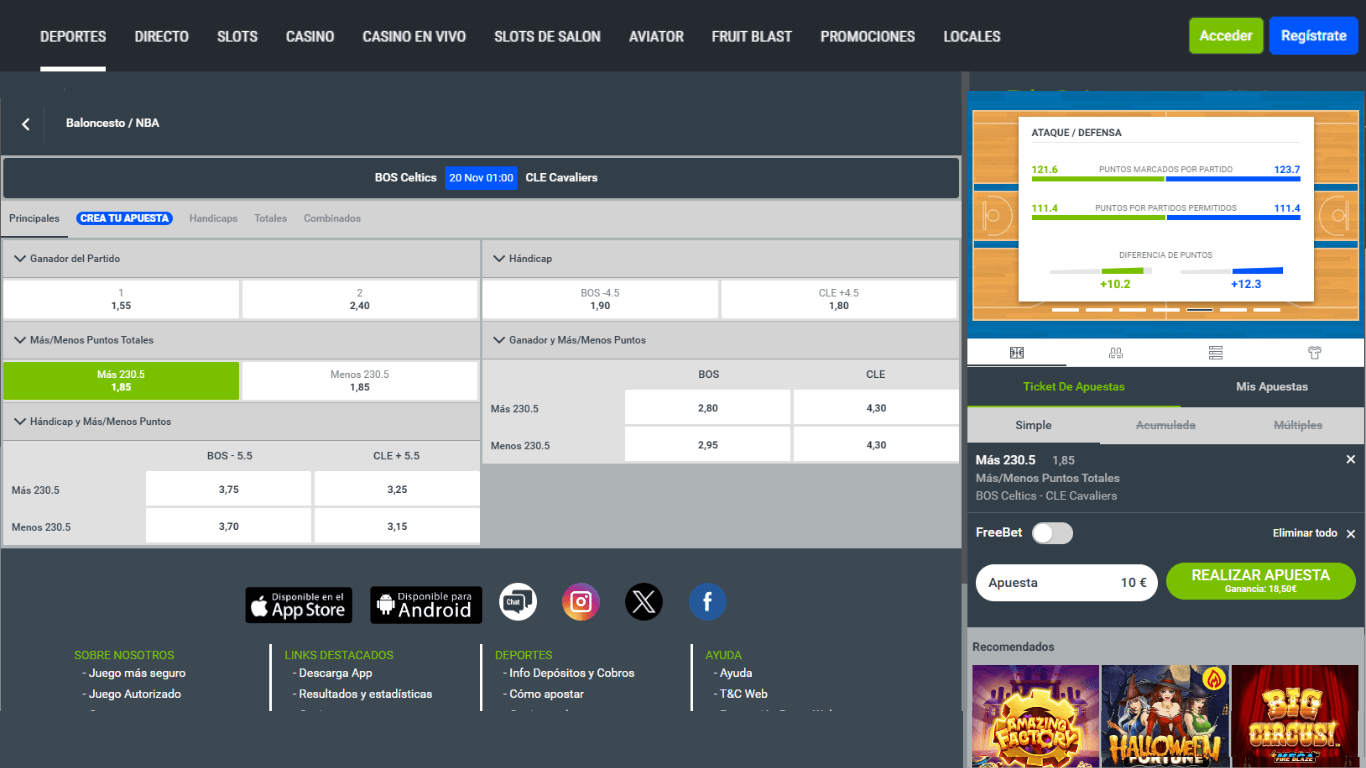Open the Halloween Fortune game thumbnail
Screen dimensions: 1366x768
click(1165, 717)
